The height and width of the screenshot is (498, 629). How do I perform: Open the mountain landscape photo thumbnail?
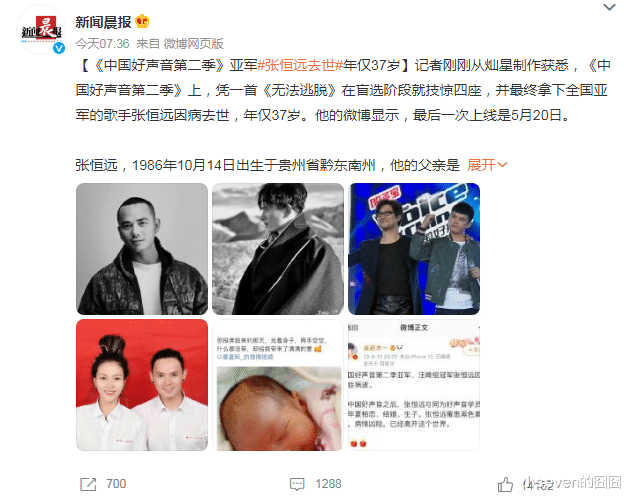click(x=278, y=249)
